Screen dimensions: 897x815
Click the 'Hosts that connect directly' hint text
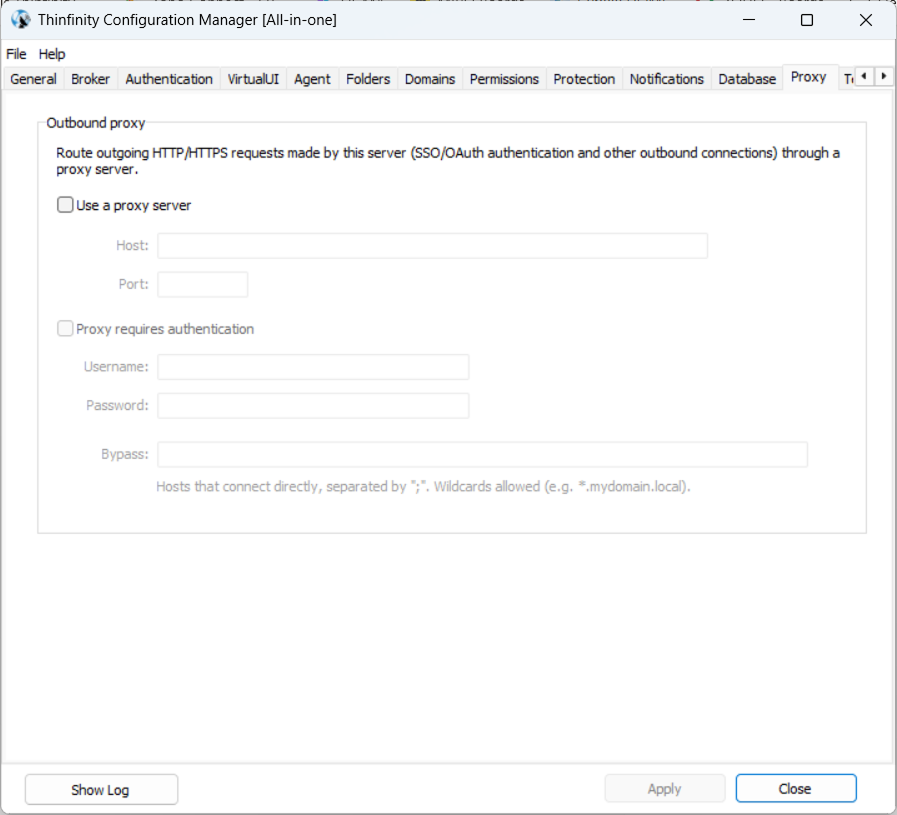click(x=423, y=487)
